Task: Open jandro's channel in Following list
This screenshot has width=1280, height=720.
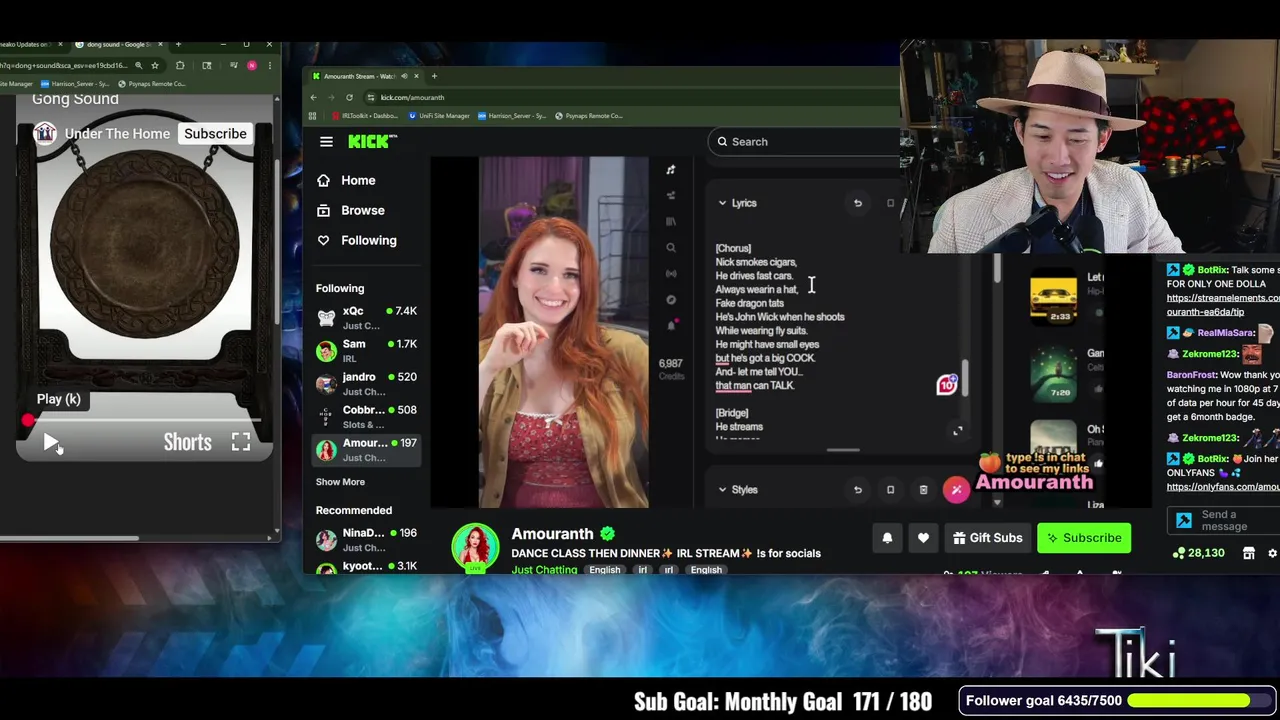Action: [x=366, y=384]
